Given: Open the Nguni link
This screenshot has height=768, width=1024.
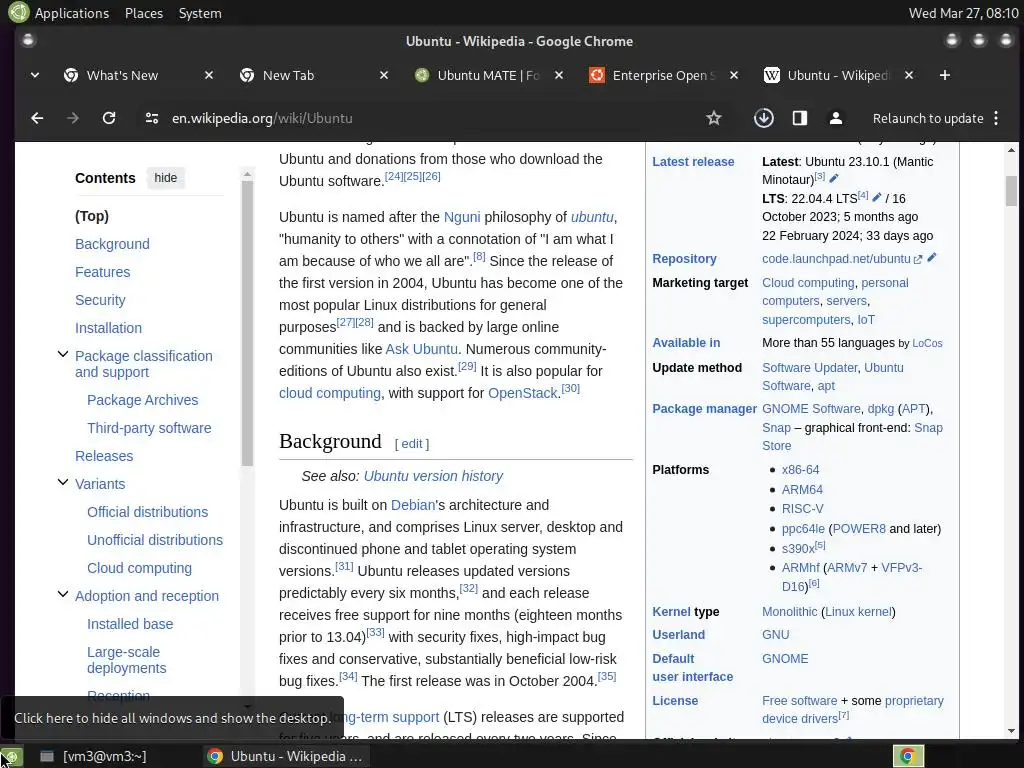Looking at the screenshot, I should click(462, 217).
